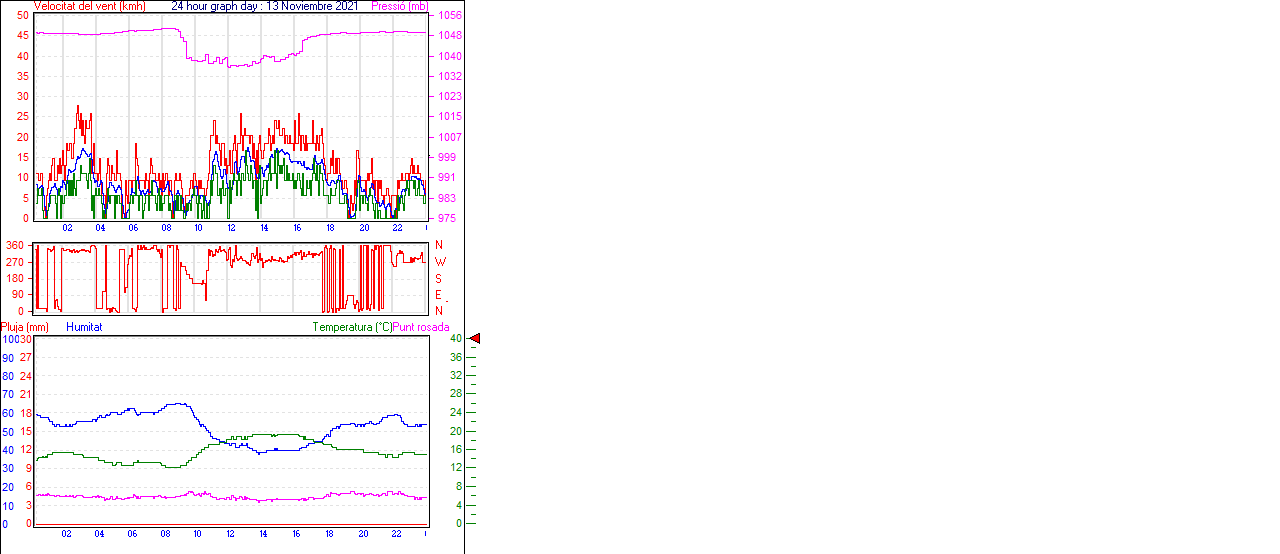Click hour 02 on the wind speed graph axis

pos(67,228)
